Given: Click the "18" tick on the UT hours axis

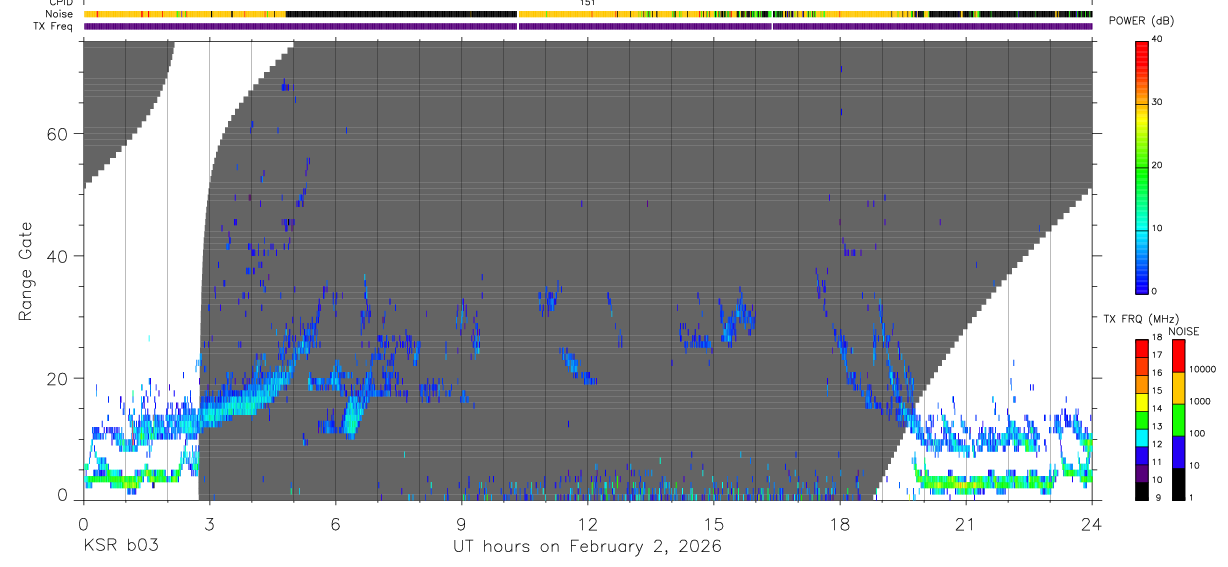Looking at the screenshot, I should pyautogui.click(x=839, y=523).
